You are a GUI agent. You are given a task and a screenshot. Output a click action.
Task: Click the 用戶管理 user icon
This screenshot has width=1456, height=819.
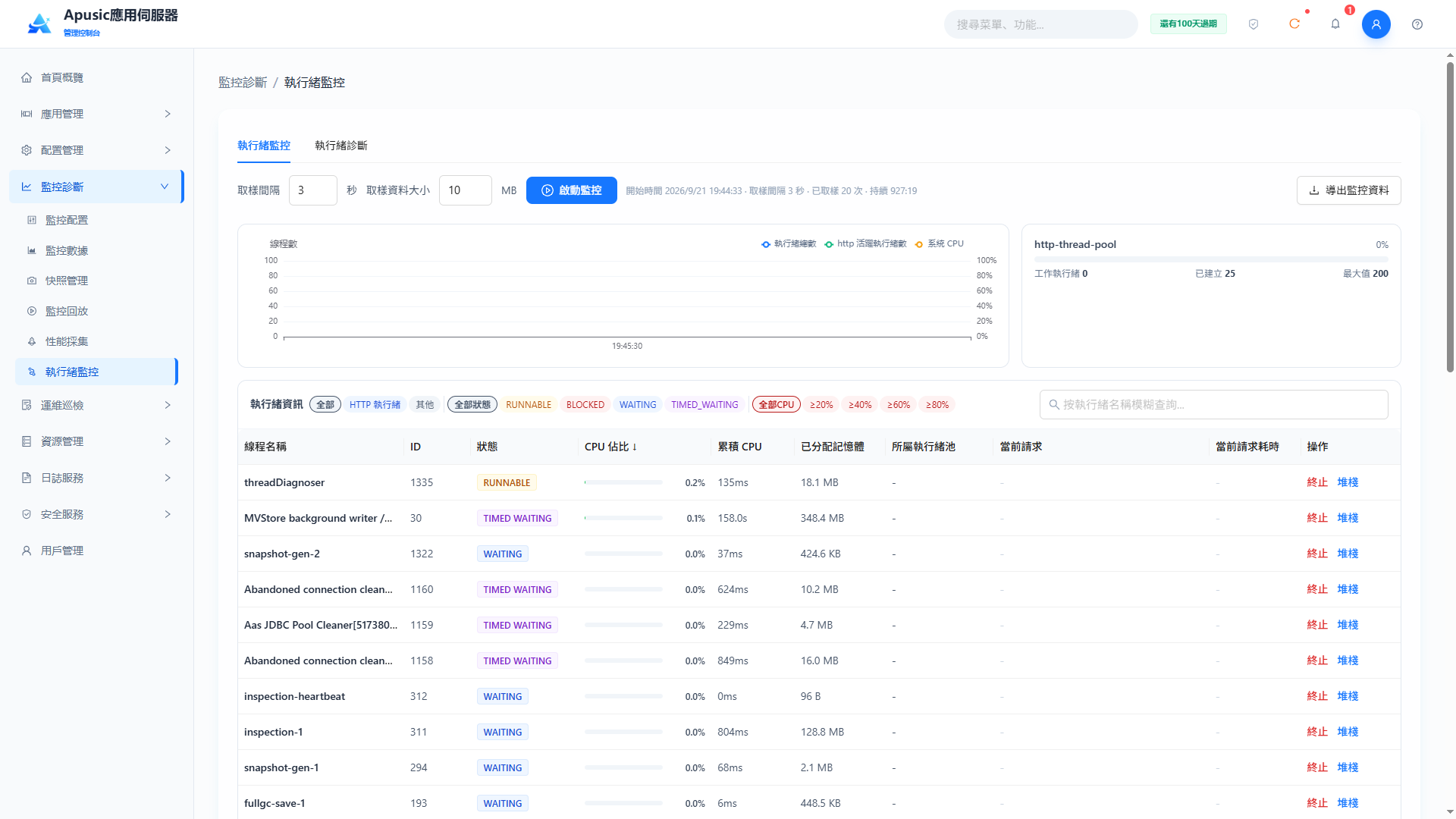(x=27, y=551)
